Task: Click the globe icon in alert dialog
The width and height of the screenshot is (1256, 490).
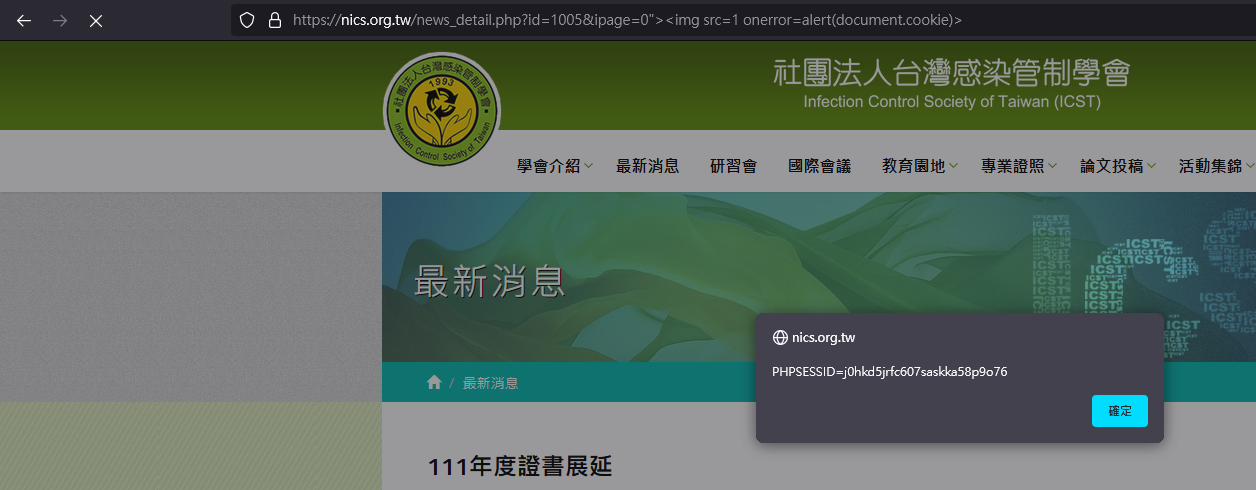Action: tap(780, 338)
